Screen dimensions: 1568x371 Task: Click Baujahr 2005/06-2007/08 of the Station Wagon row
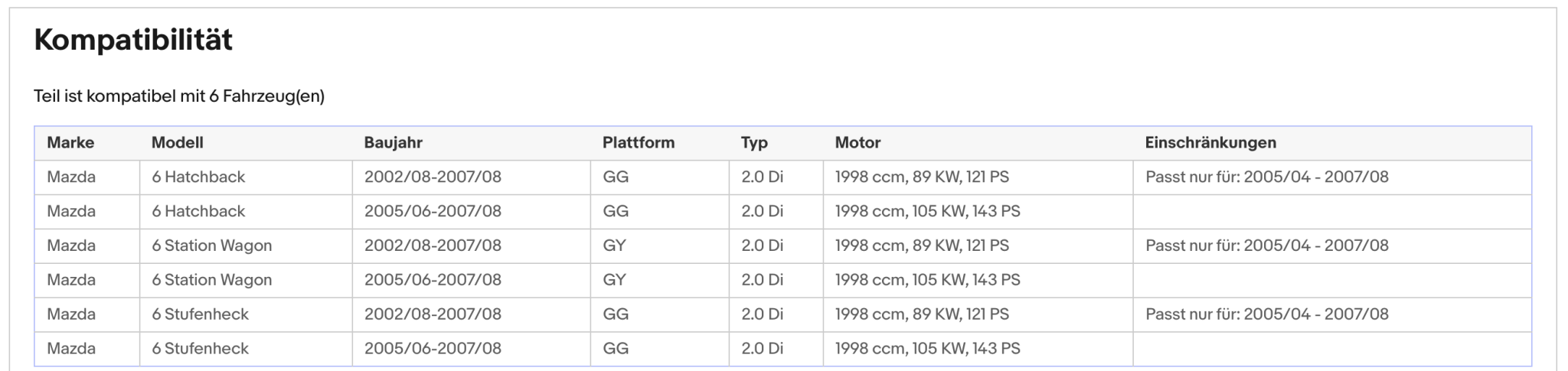(433, 280)
